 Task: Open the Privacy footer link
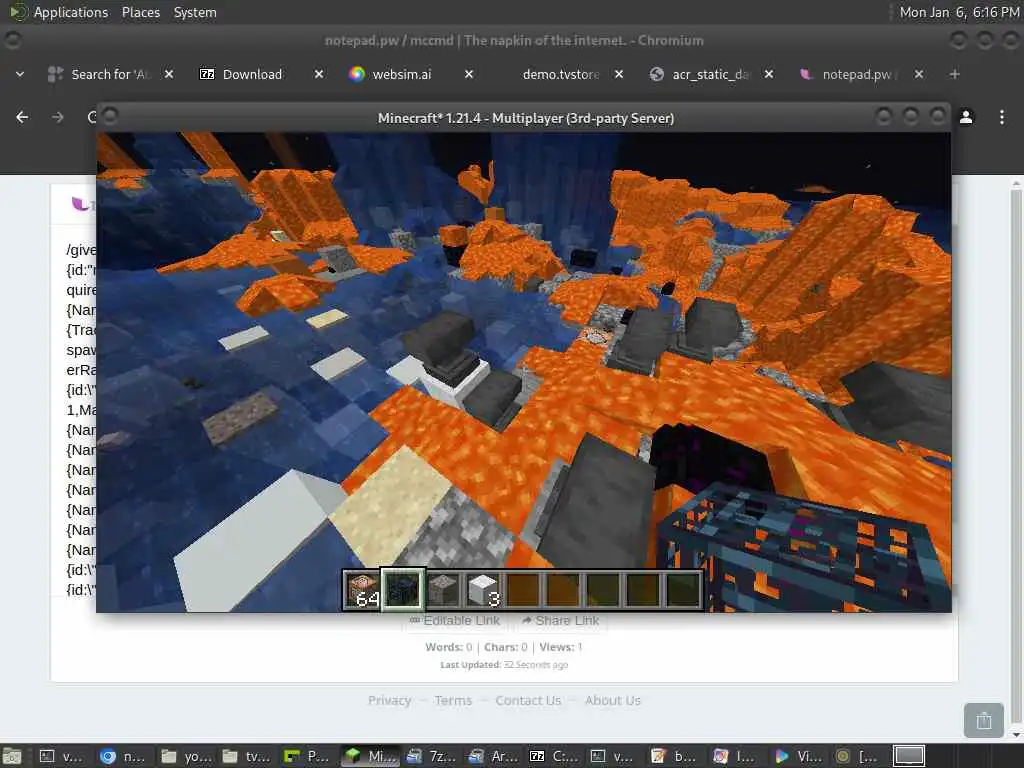pos(389,700)
